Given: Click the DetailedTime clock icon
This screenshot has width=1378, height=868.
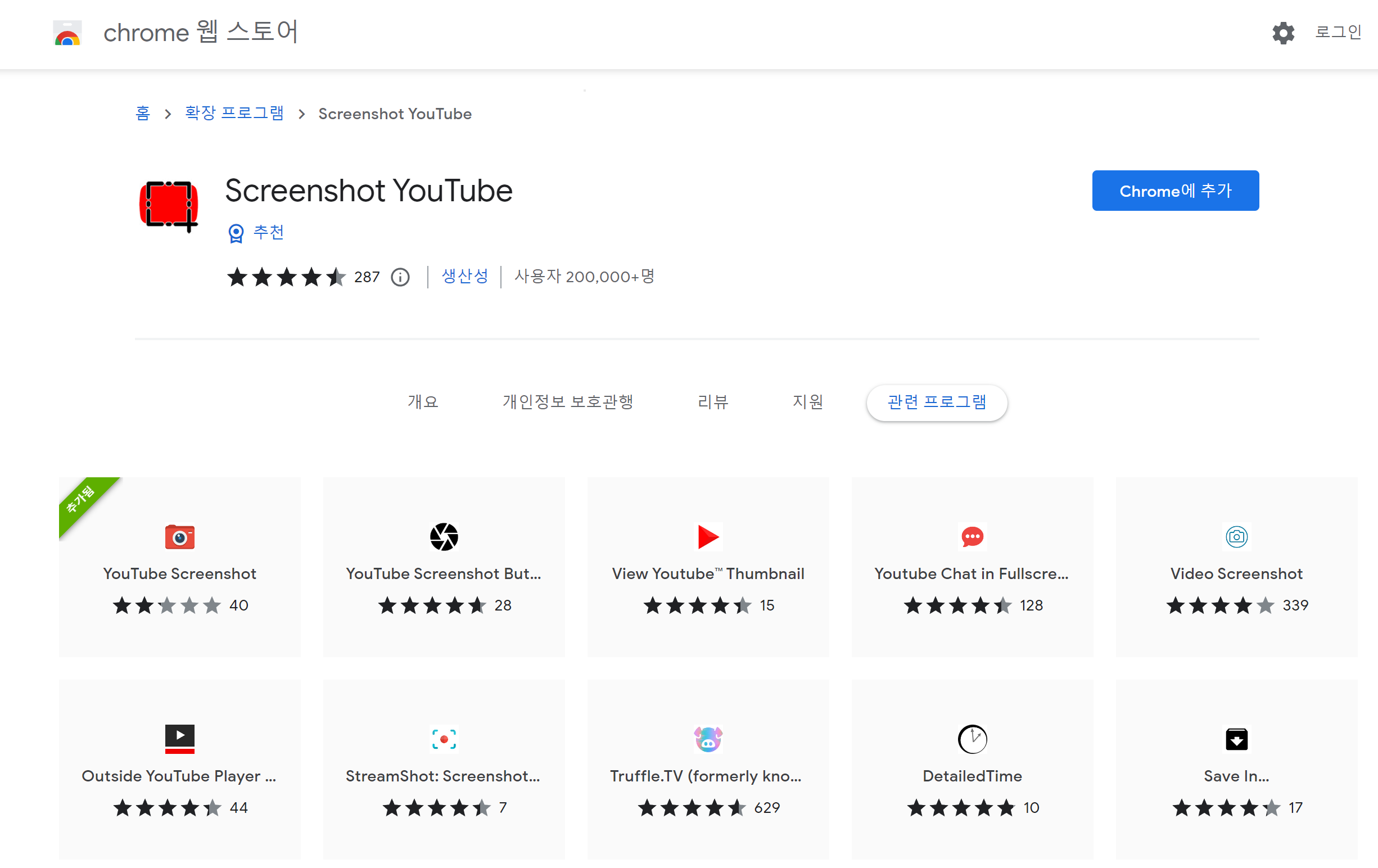Looking at the screenshot, I should [x=972, y=739].
